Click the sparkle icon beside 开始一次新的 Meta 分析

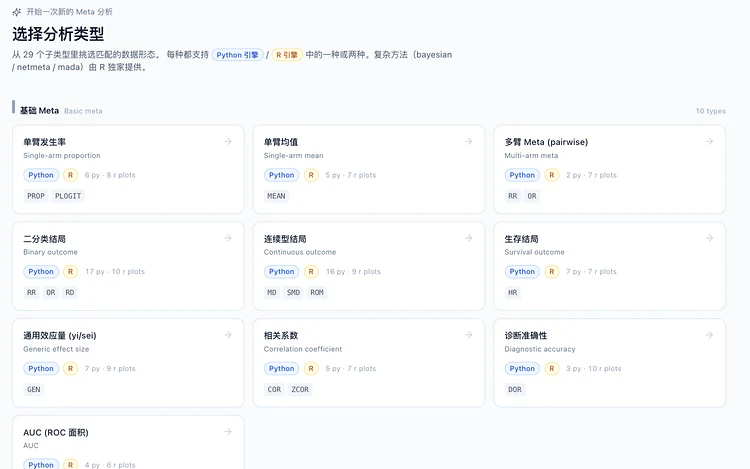click(16, 12)
